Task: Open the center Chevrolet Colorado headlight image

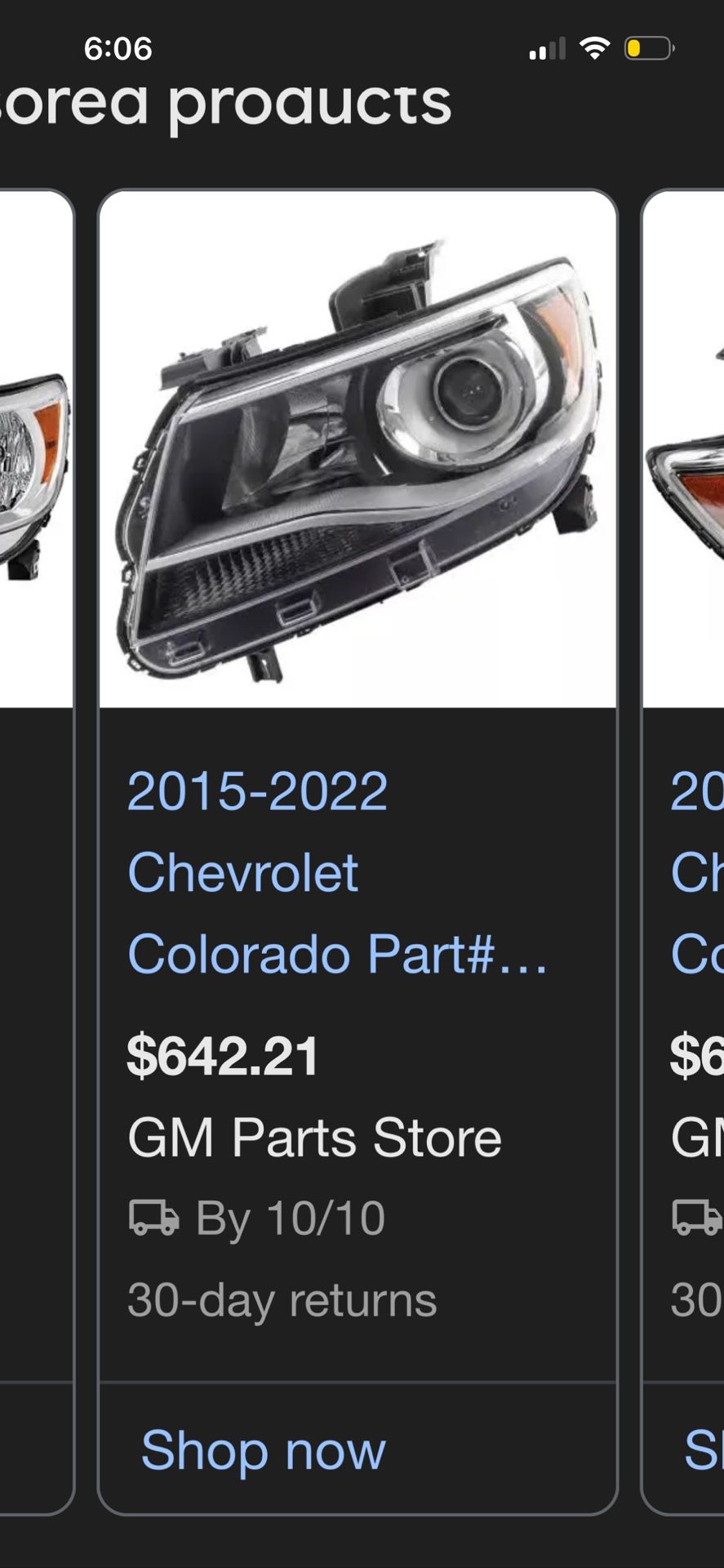Action: pyautogui.click(x=358, y=449)
